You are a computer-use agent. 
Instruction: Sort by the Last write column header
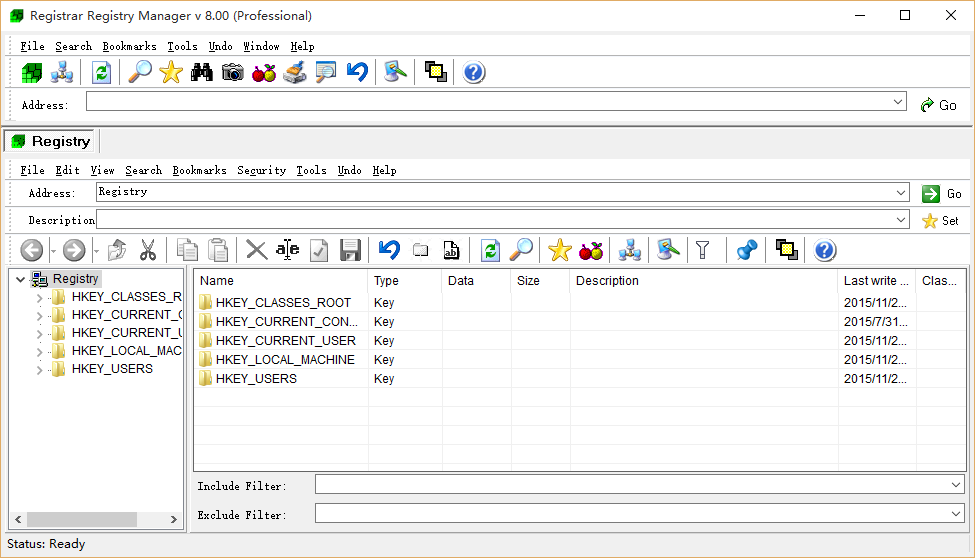(876, 281)
